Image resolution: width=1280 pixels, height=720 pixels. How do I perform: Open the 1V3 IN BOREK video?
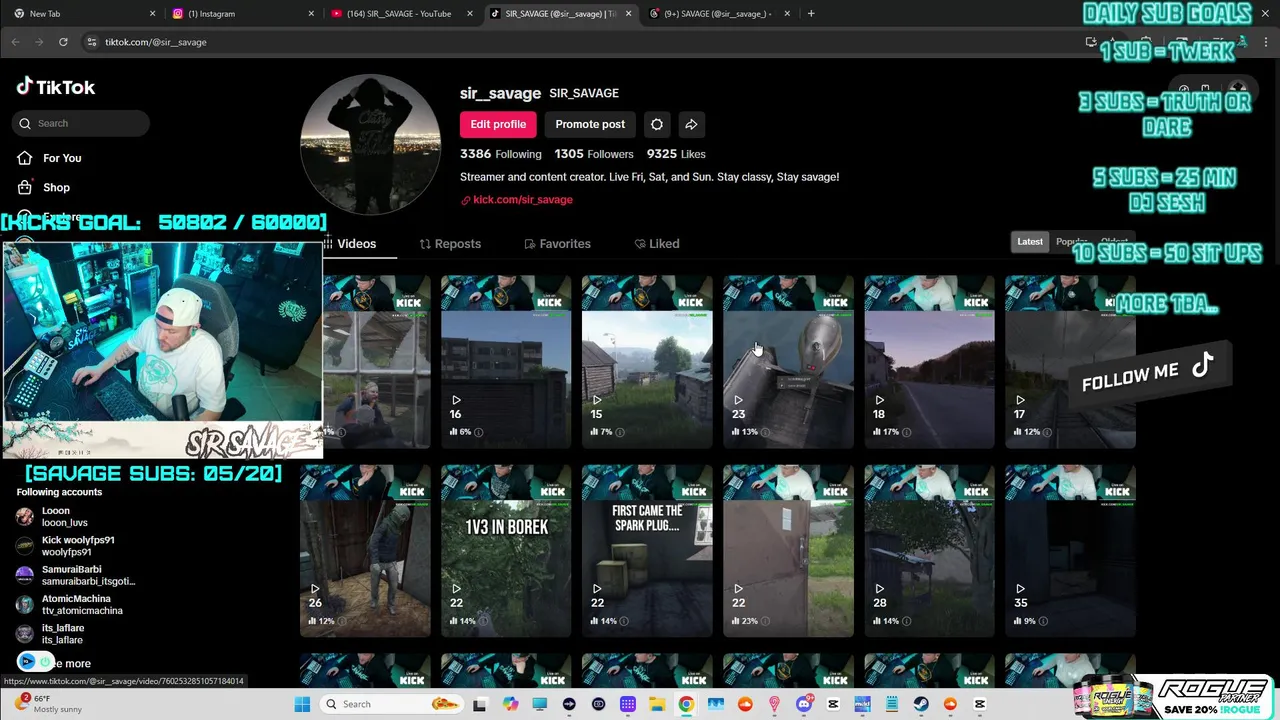(506, 551)
